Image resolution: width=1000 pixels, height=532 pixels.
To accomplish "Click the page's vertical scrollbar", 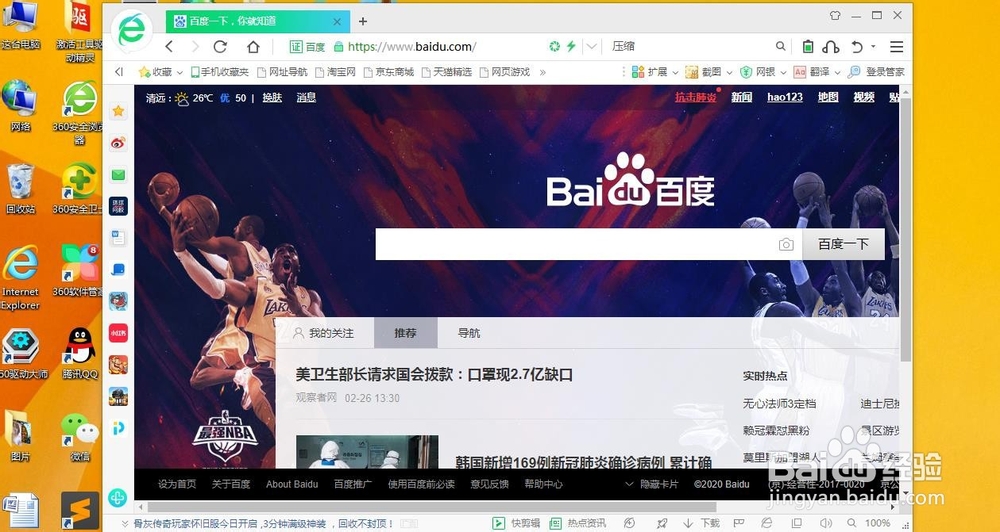I will coord(906,230).
